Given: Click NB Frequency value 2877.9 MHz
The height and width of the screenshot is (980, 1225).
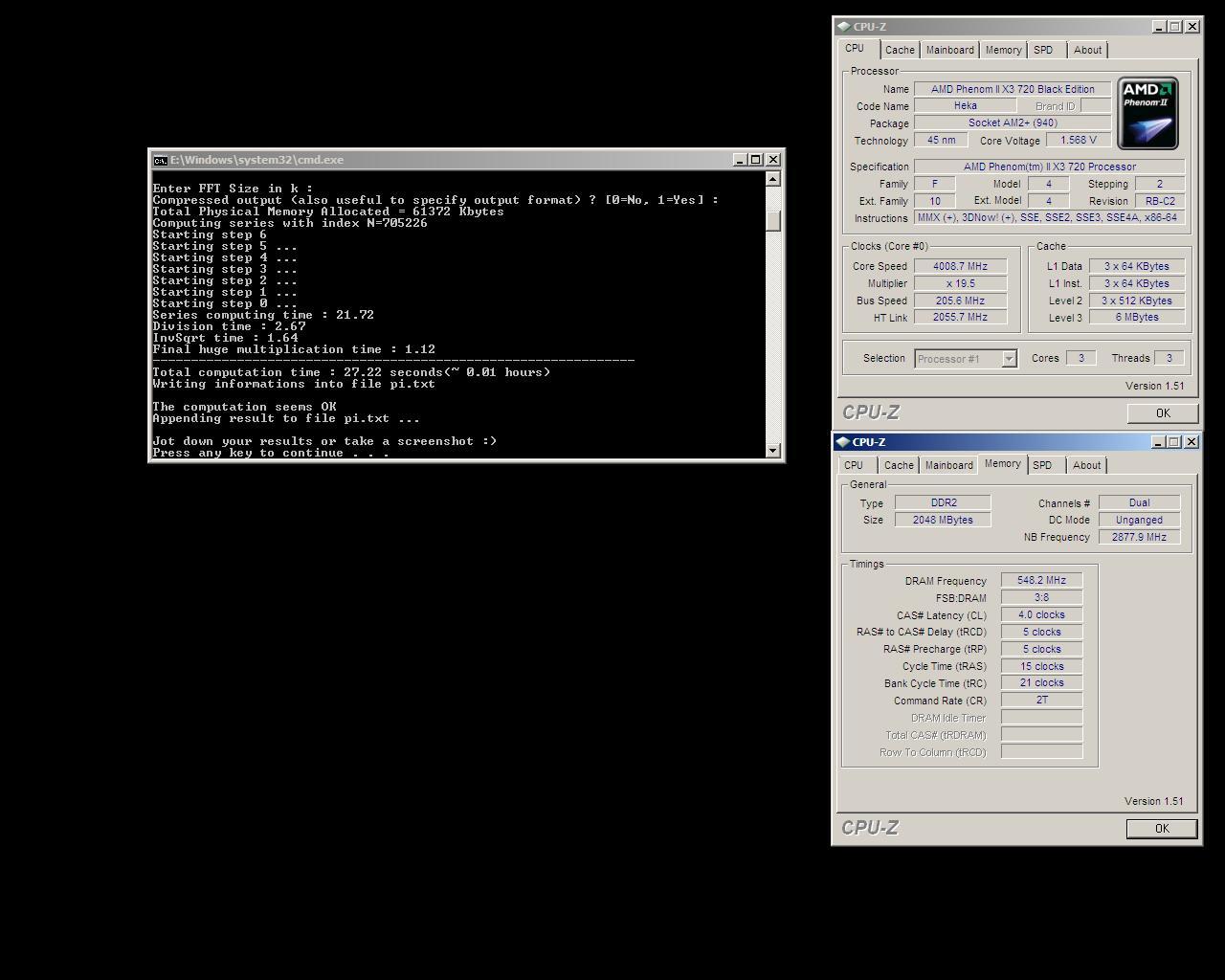Looking at the screenshot, I should tap(1139, 537).
